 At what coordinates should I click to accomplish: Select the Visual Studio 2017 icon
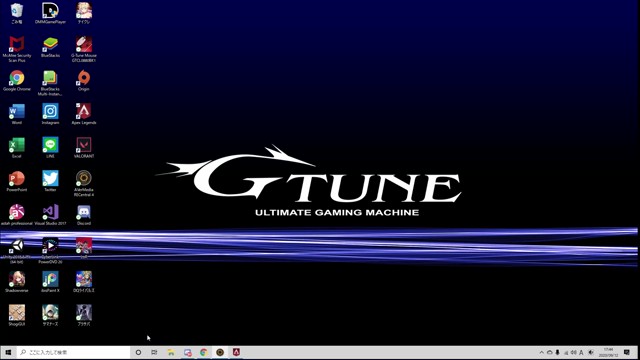(50, 215)
